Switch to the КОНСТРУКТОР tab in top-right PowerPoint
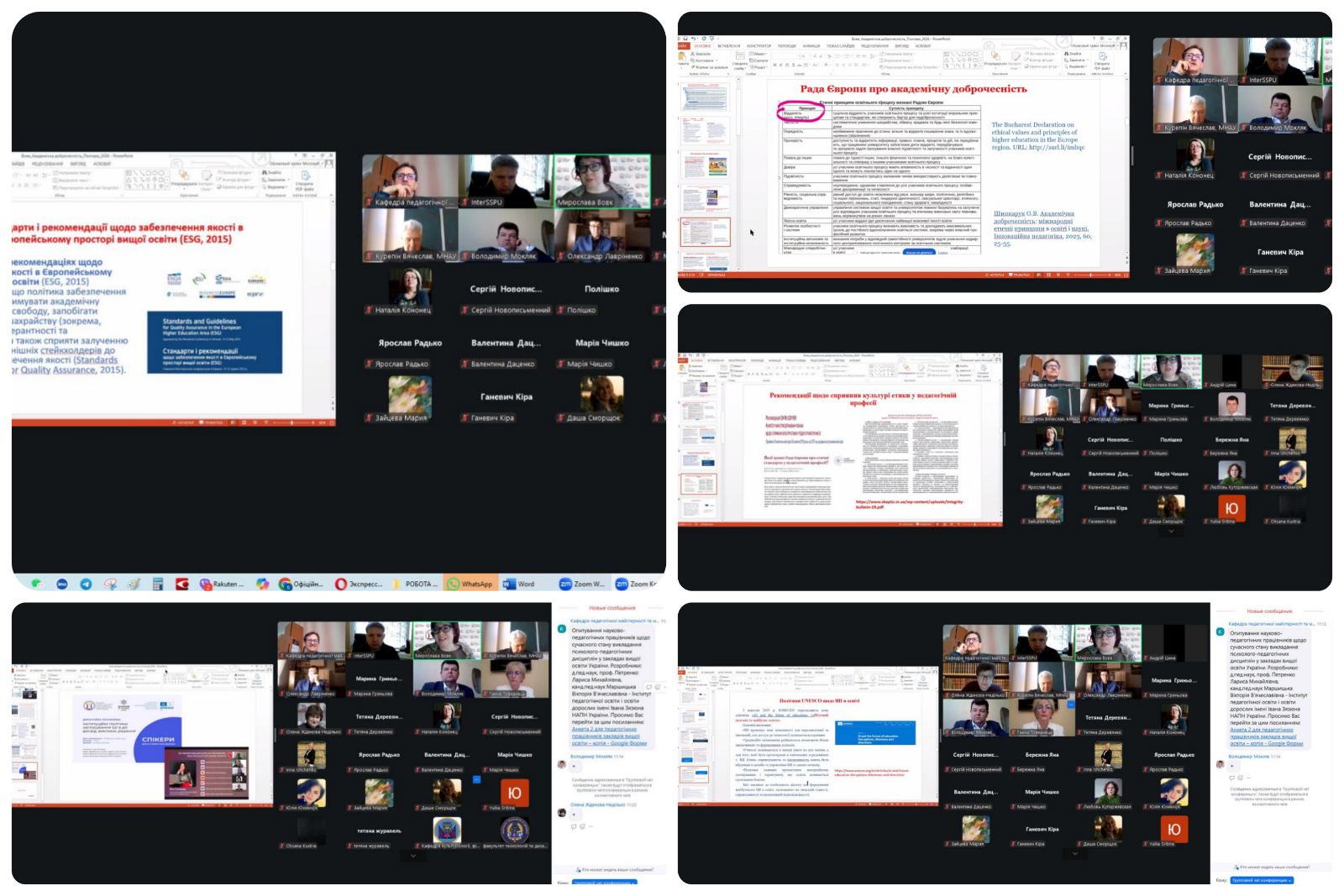 click(x=759, y=46)
